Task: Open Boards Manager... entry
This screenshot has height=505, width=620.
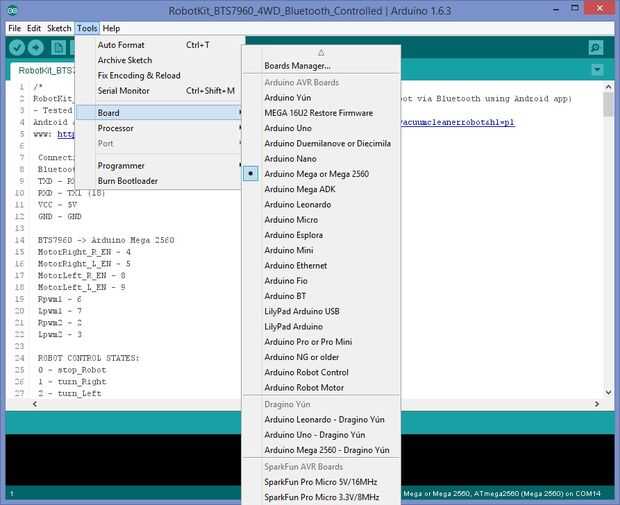Action: [x=321, y=66]
